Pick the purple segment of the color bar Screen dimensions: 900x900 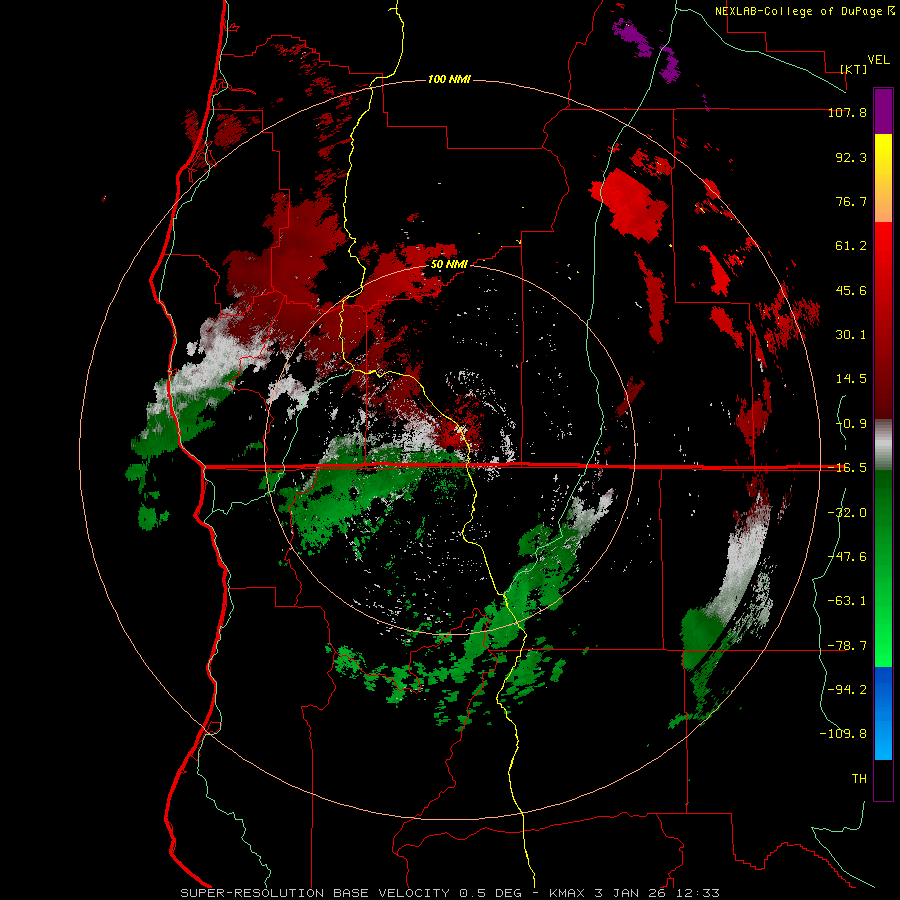[883, 111]
